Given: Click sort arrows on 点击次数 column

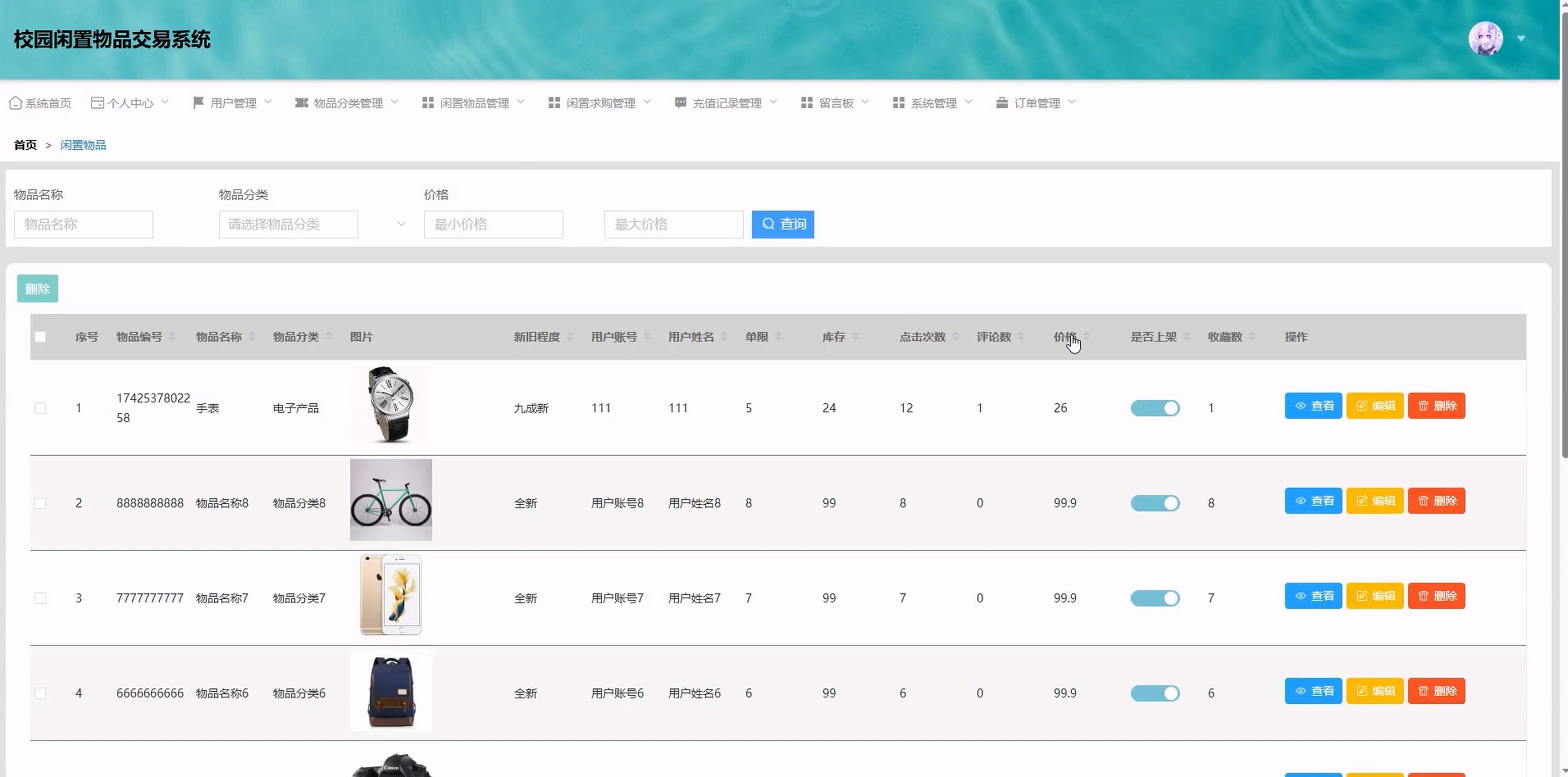Looking at the screenshot, I should (x=955, y=337).
